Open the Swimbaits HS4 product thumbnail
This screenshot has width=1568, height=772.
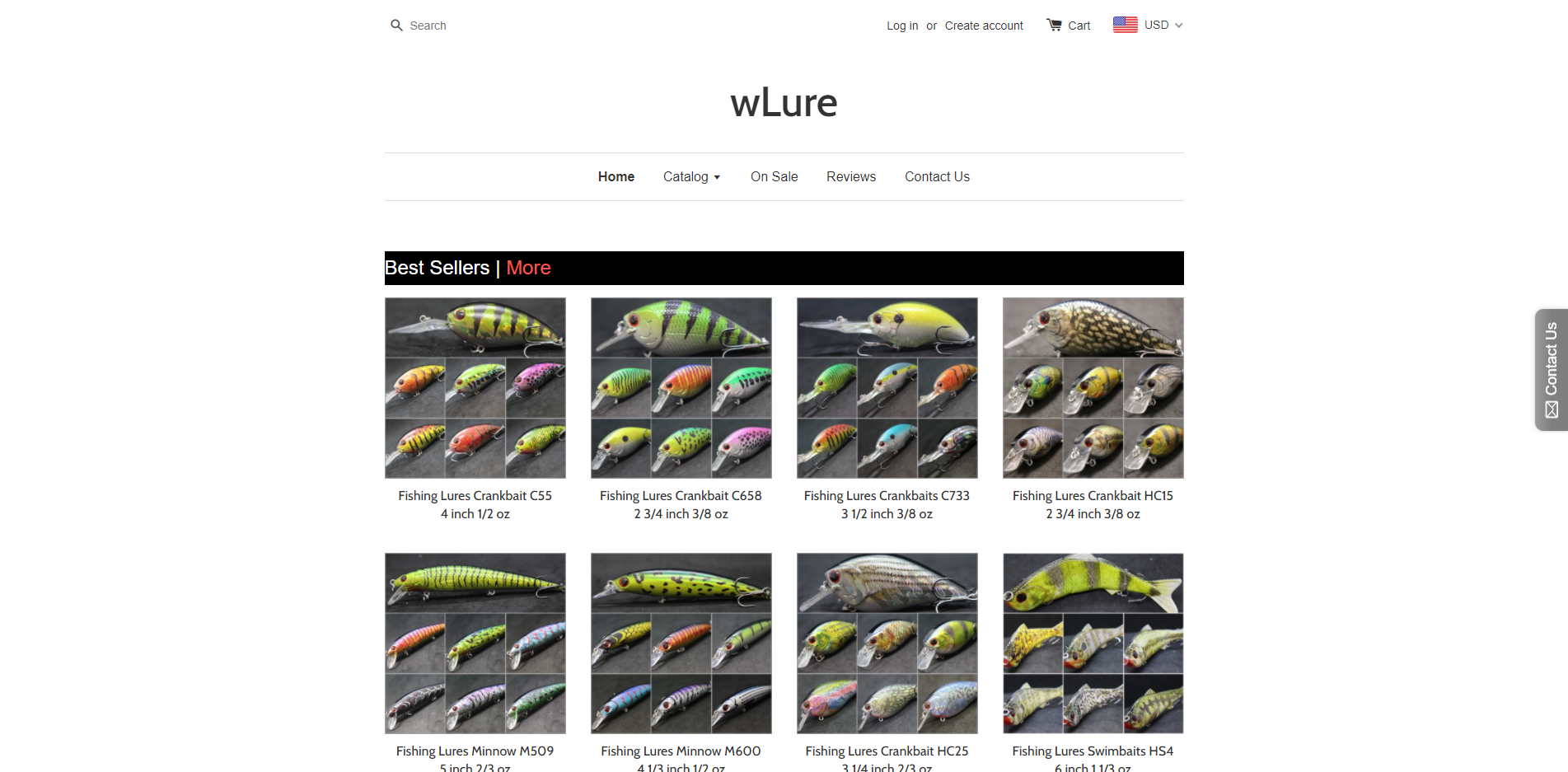point(1093,643)
